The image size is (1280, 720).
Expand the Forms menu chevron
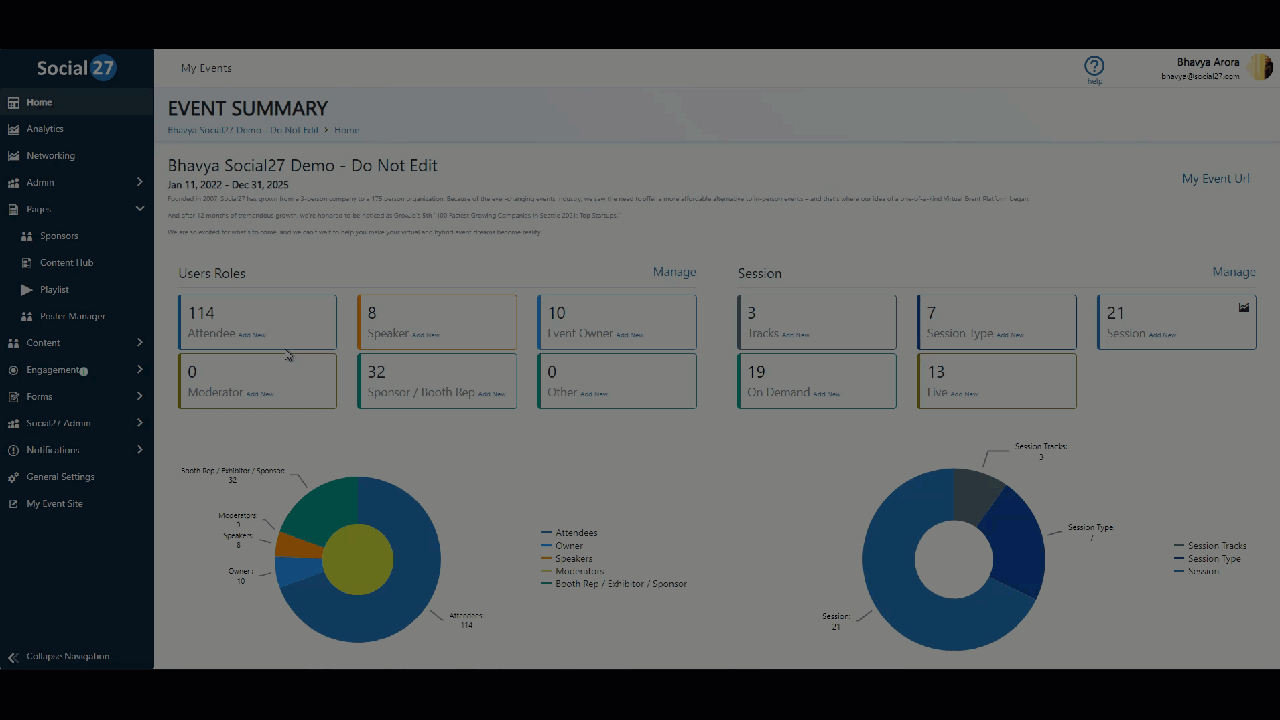click(x=140, y=397)
